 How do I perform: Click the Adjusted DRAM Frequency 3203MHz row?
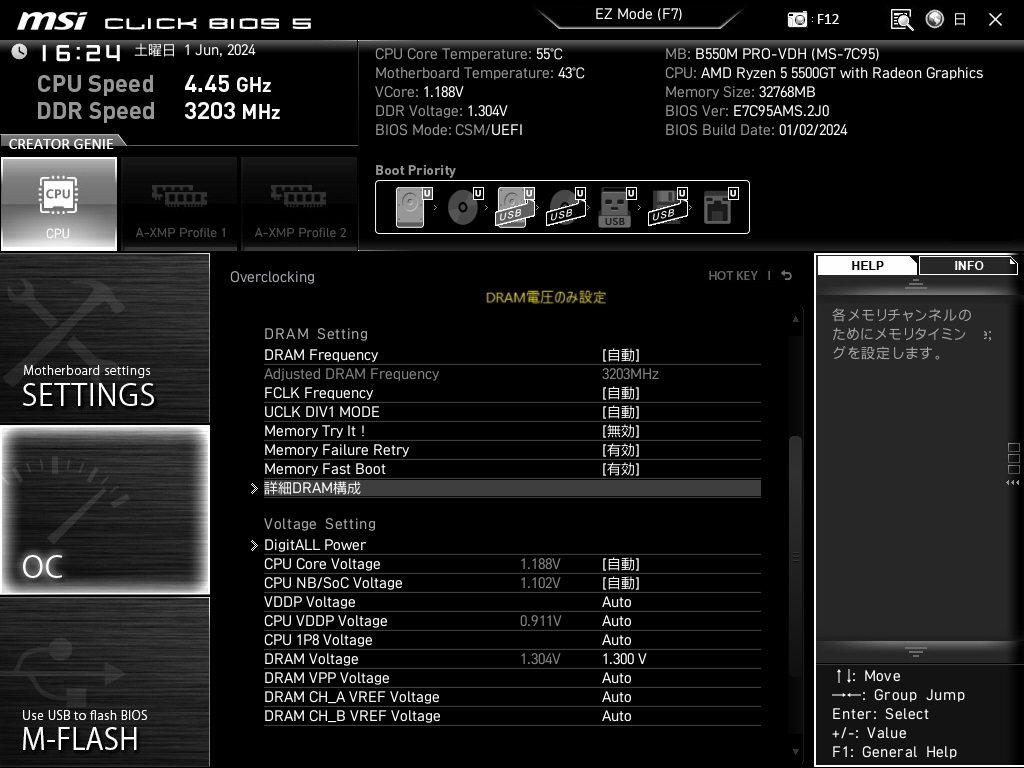coord(512,374)
